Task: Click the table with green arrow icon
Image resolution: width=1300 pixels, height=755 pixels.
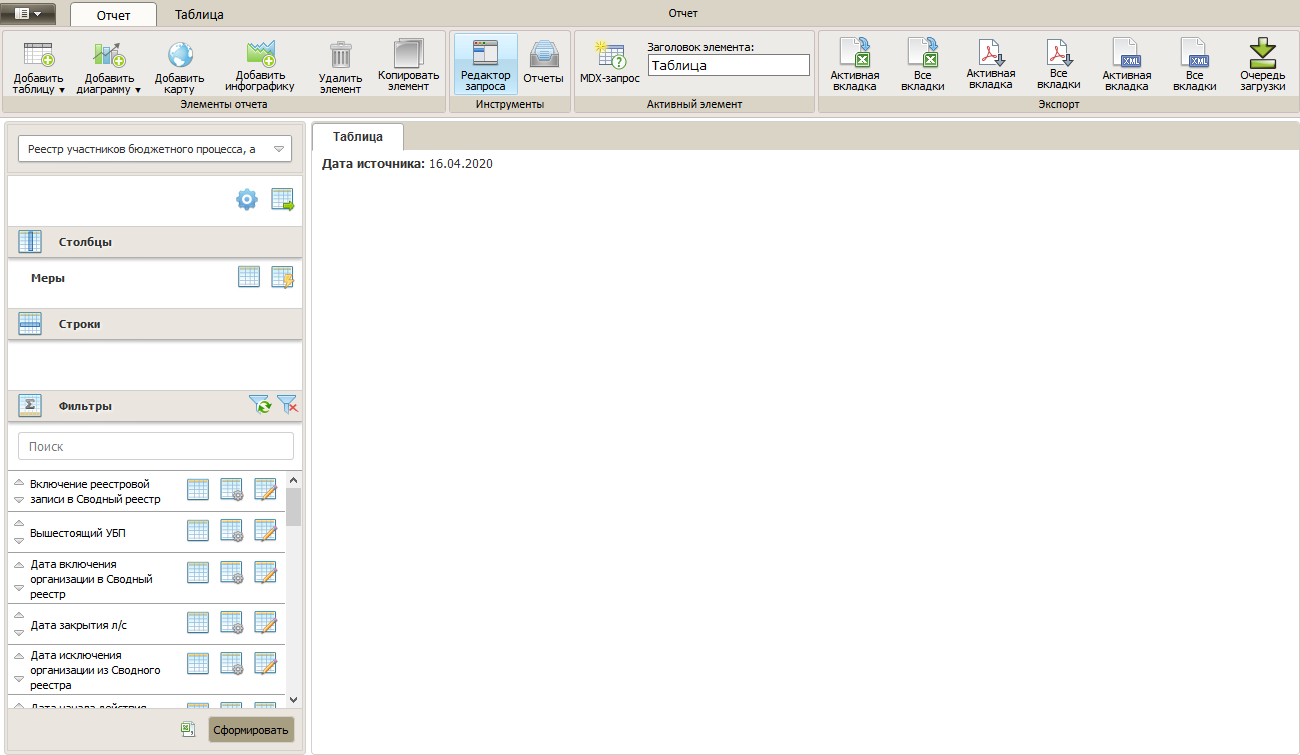Action: tap(283, 200)
